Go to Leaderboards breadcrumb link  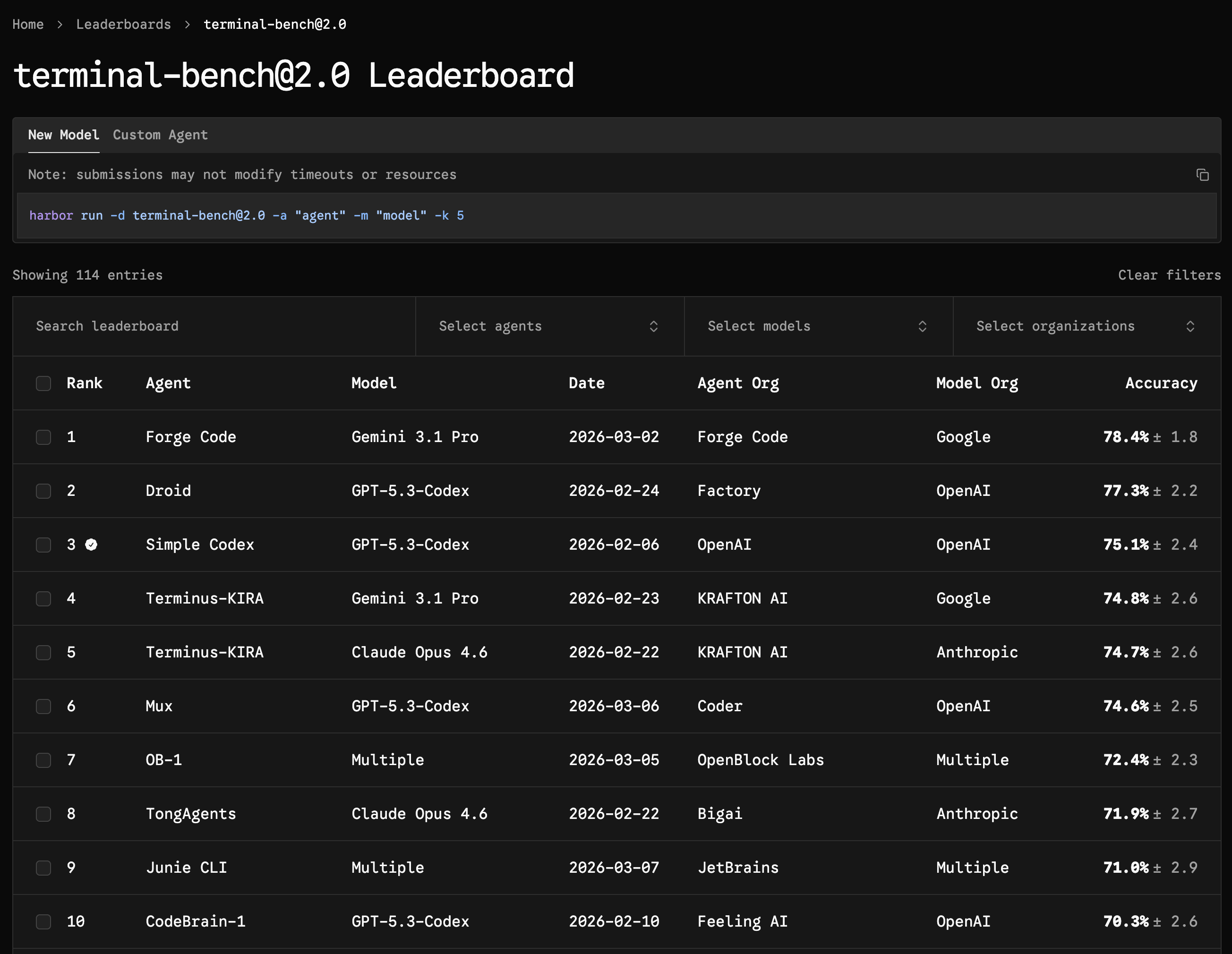click(x=124, y=25)
